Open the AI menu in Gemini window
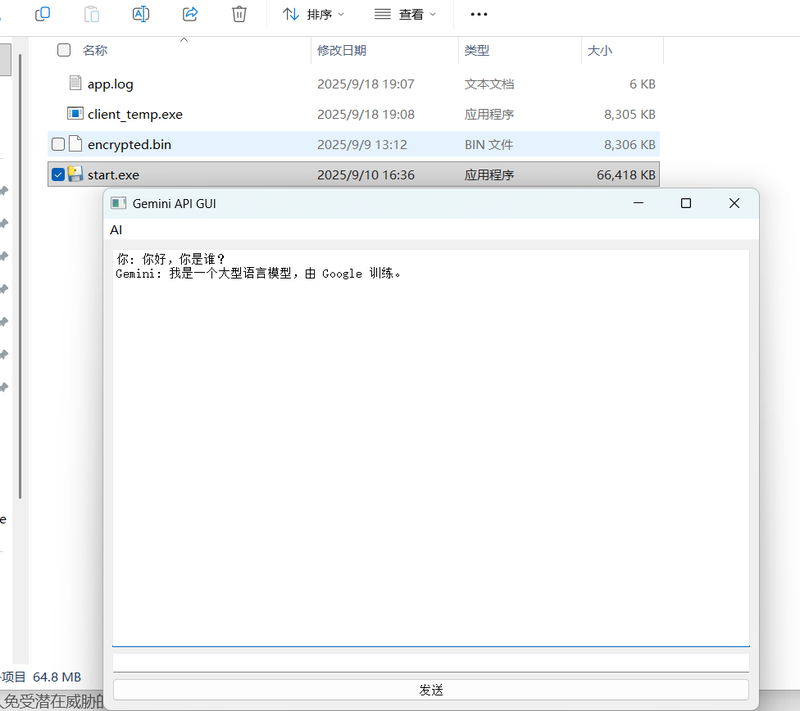The height and width of the screenshot is (711, 800). (x=116, y=230)
